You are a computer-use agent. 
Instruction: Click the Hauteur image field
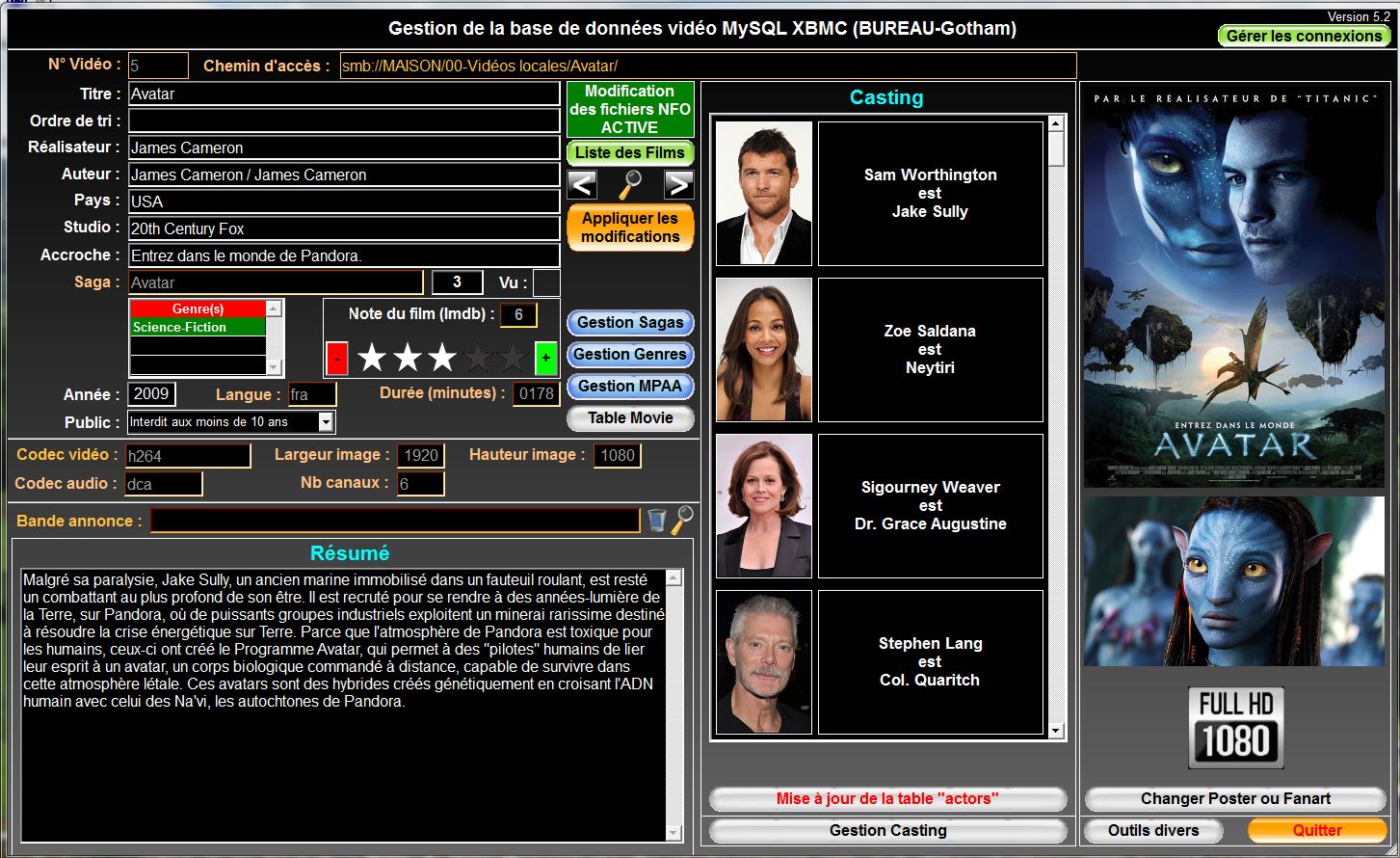[x=617, y=456]
